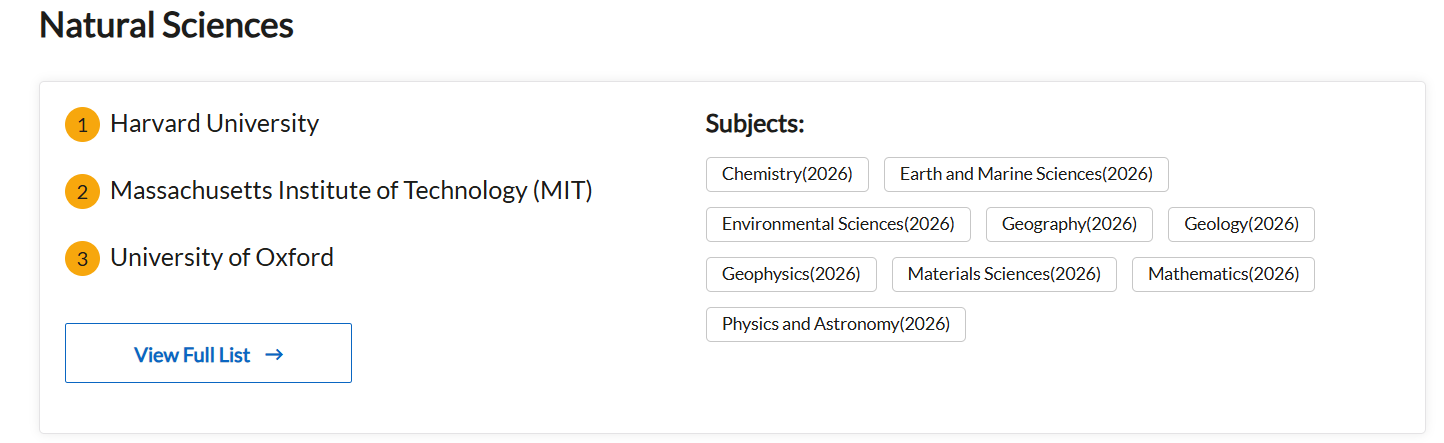Select the Mathematics(2026) subject tag

click(1223, 274)
